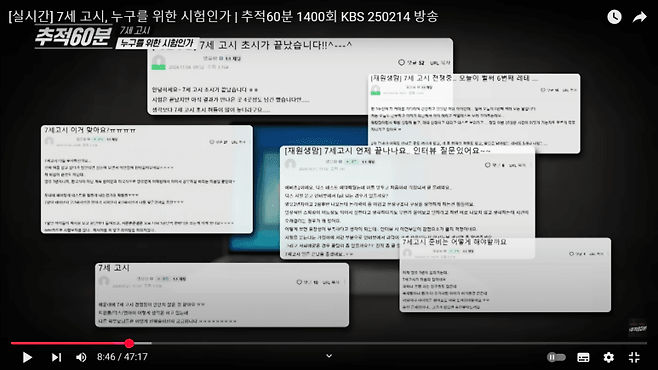Skip to the next video
Image resolution: width=658 pixels, height=370 pixels.
point(56,357)
